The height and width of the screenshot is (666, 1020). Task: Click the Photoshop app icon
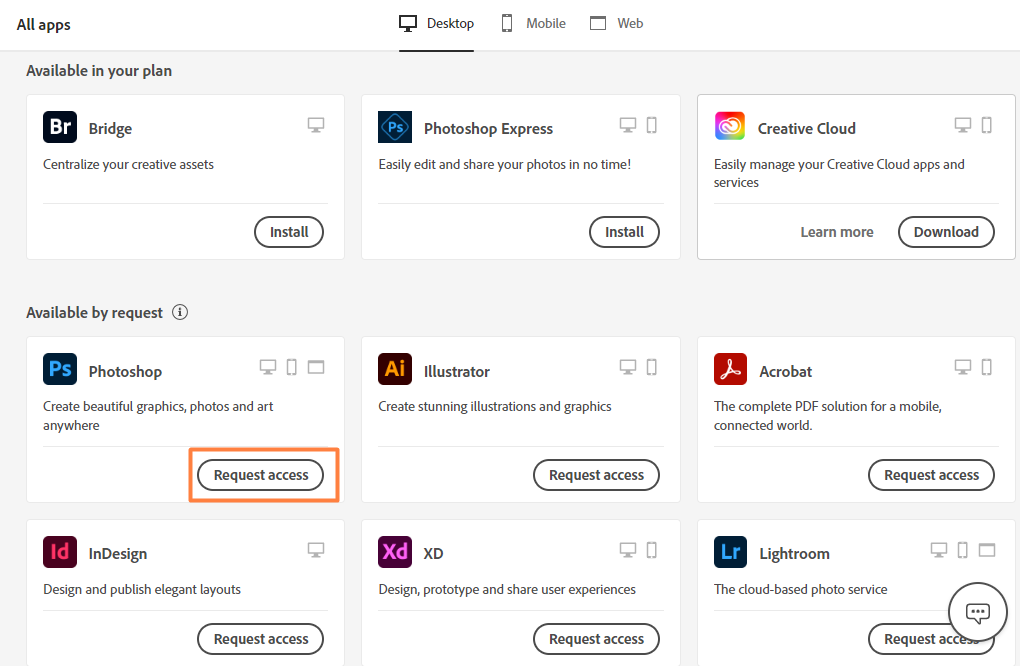pos(59,369)
